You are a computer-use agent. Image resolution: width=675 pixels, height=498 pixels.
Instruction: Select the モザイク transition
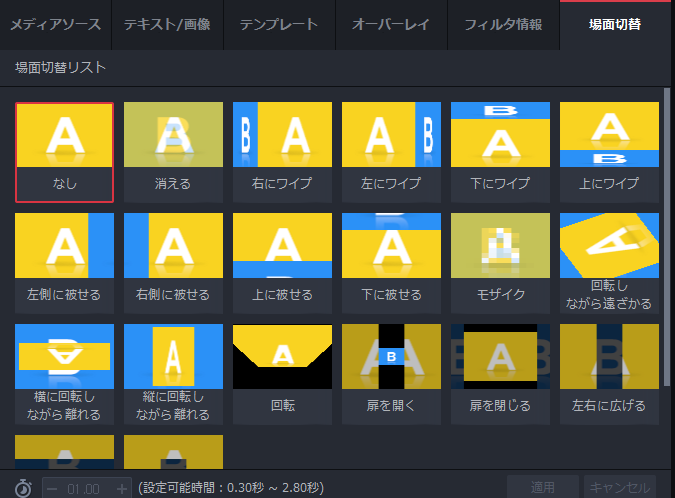500,263
